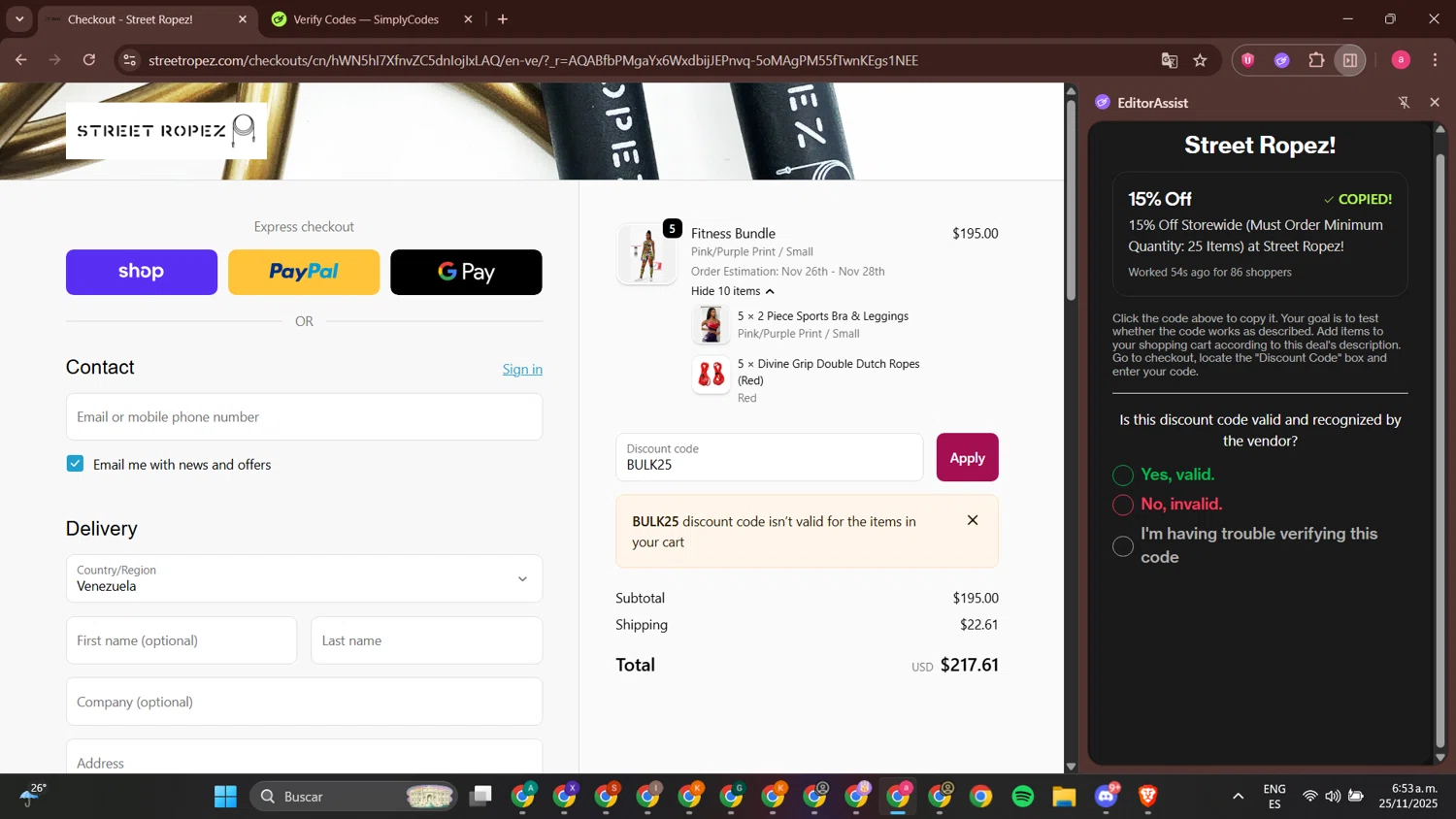This screenshot has width=1456, height=819.
Task: Click the Sports Bra & Leggings thumbnail
Action: pyautogui.click(x=711, y=324)
